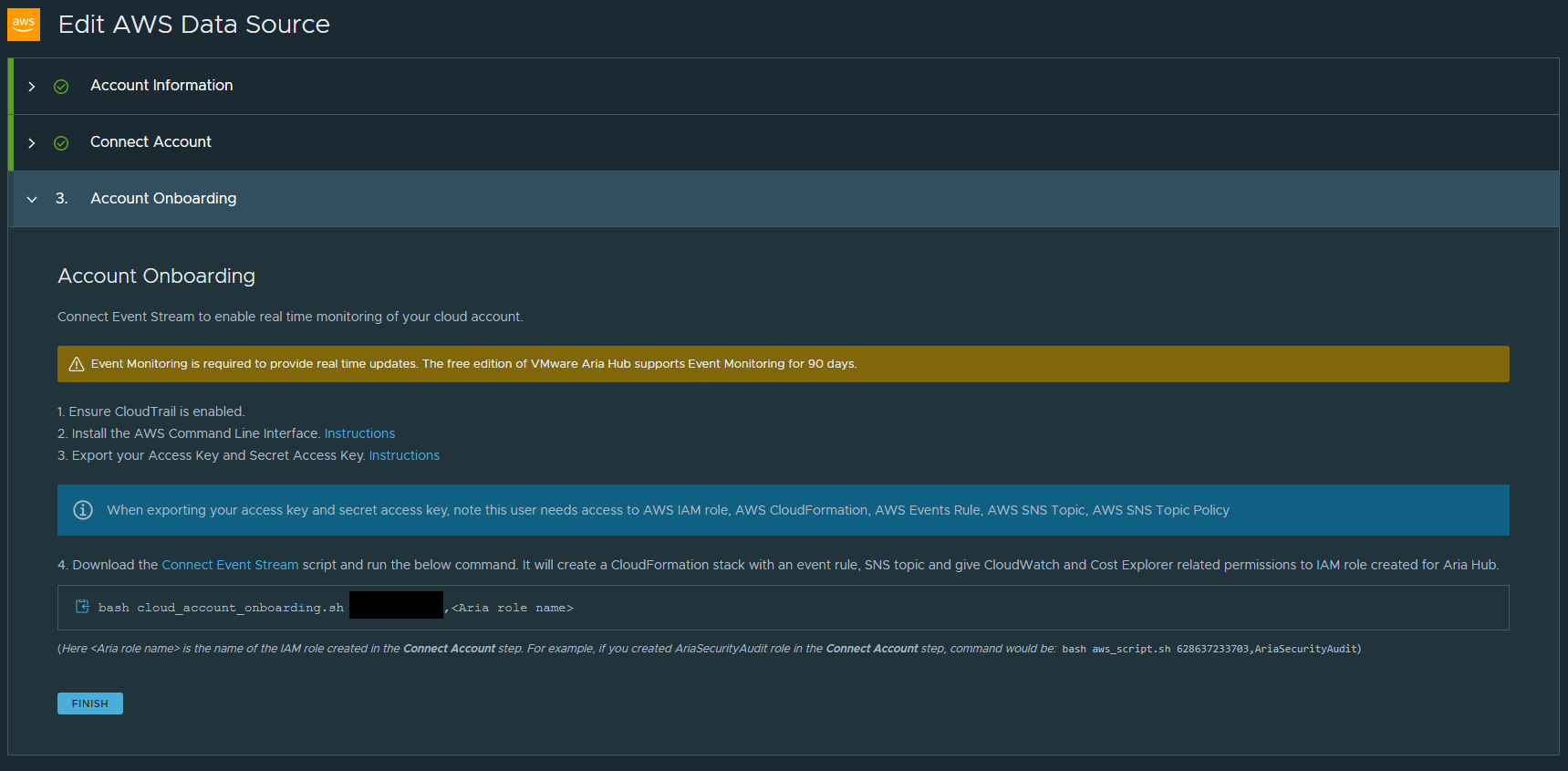Click the Event Monitoring warning banner text
1568x771 pixels.
(x=473, y=364)
